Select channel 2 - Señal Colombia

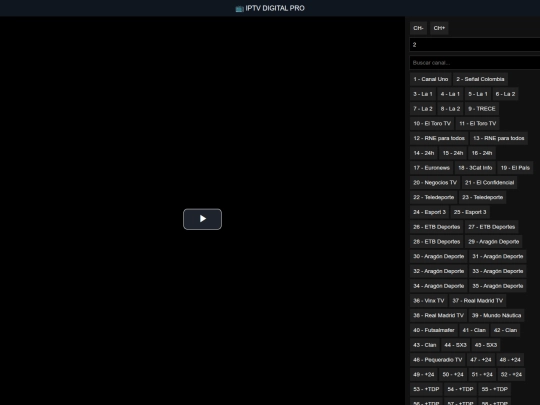coord(480,79)
